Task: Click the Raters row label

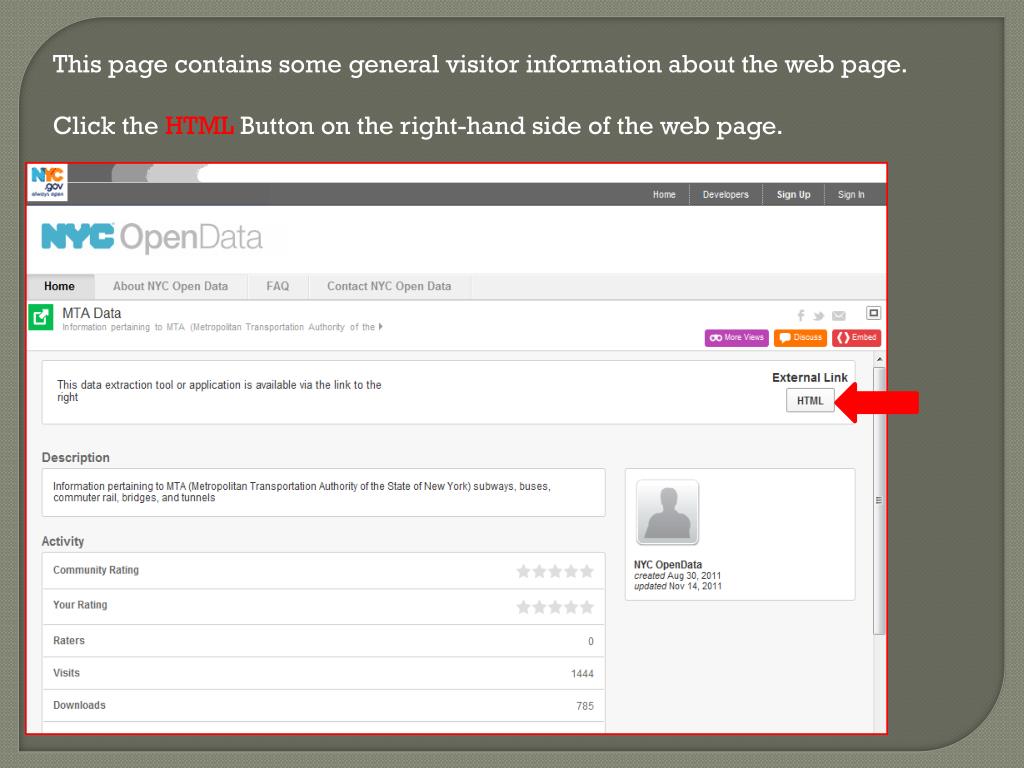Action: point(69,641)
